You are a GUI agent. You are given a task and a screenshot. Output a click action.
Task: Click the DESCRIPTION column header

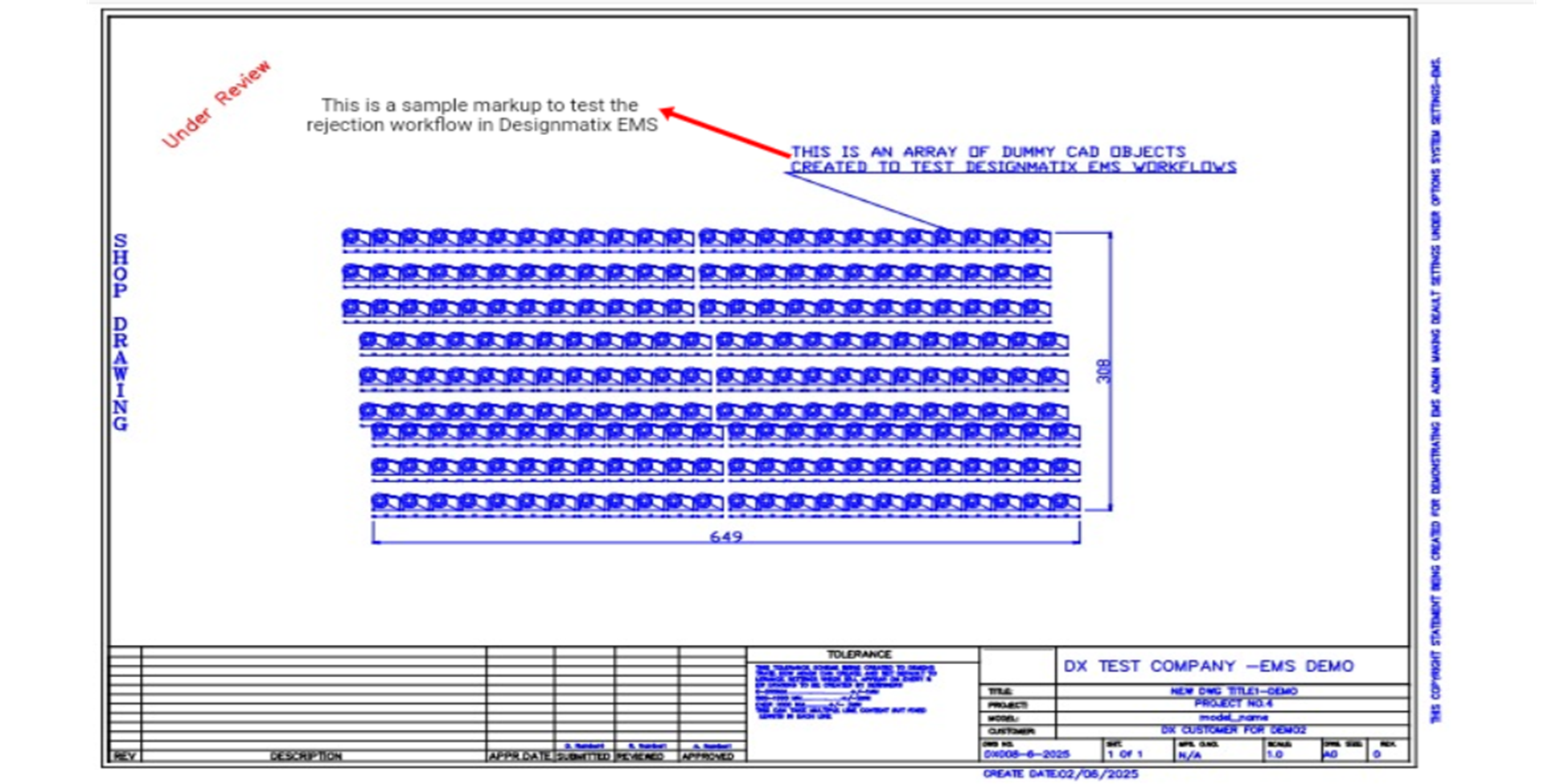point(306,756)
